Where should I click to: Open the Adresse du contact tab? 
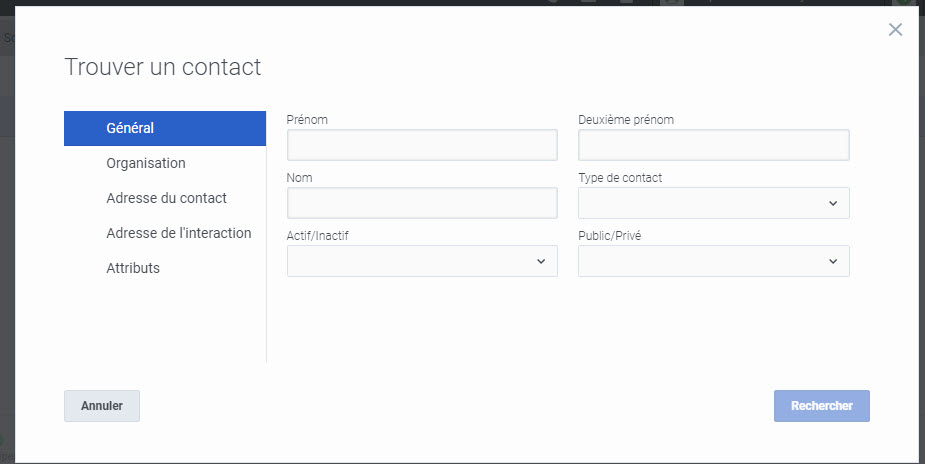(x=165, y=198)
